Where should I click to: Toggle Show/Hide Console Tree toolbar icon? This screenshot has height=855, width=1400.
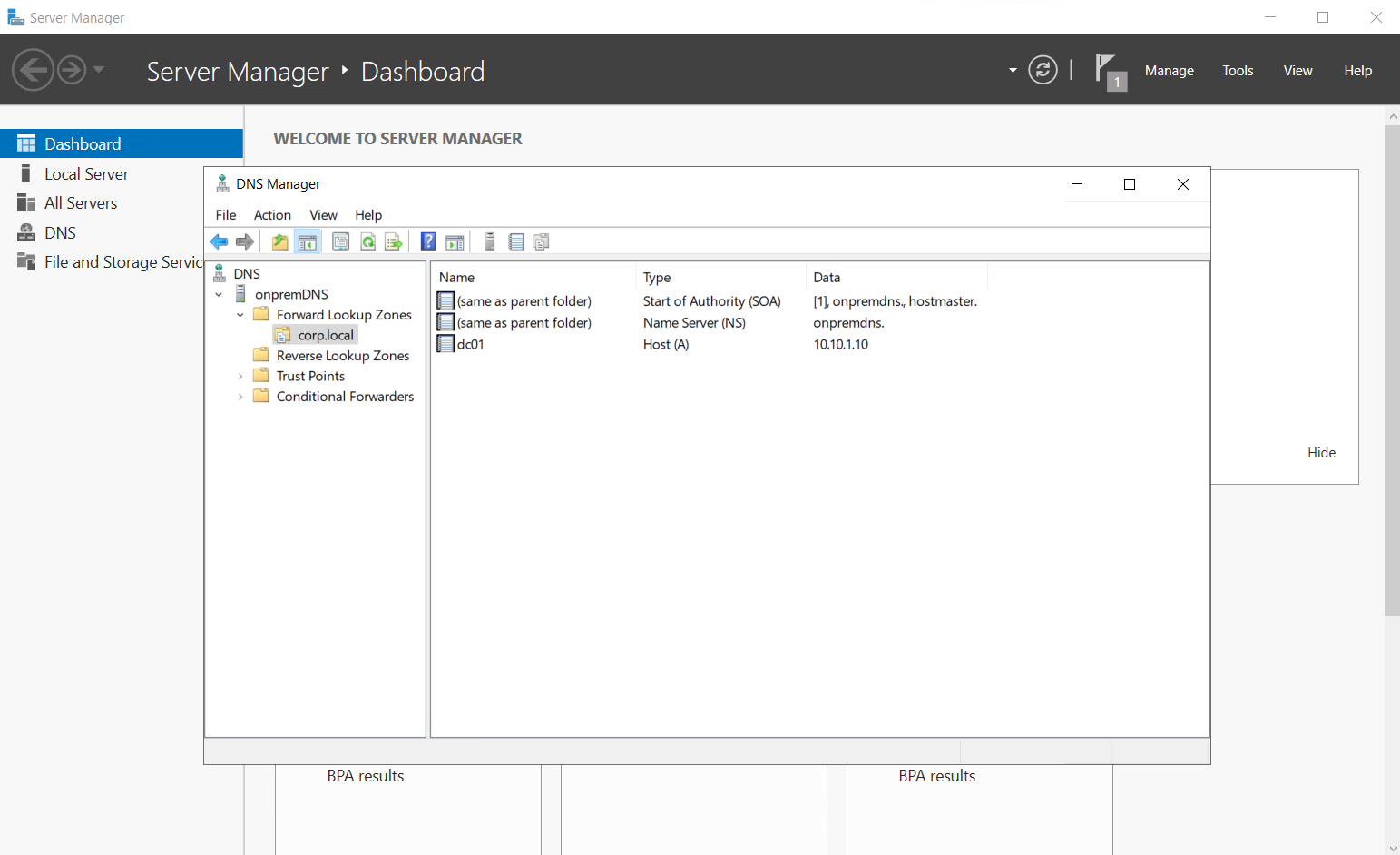click(308, 241)
